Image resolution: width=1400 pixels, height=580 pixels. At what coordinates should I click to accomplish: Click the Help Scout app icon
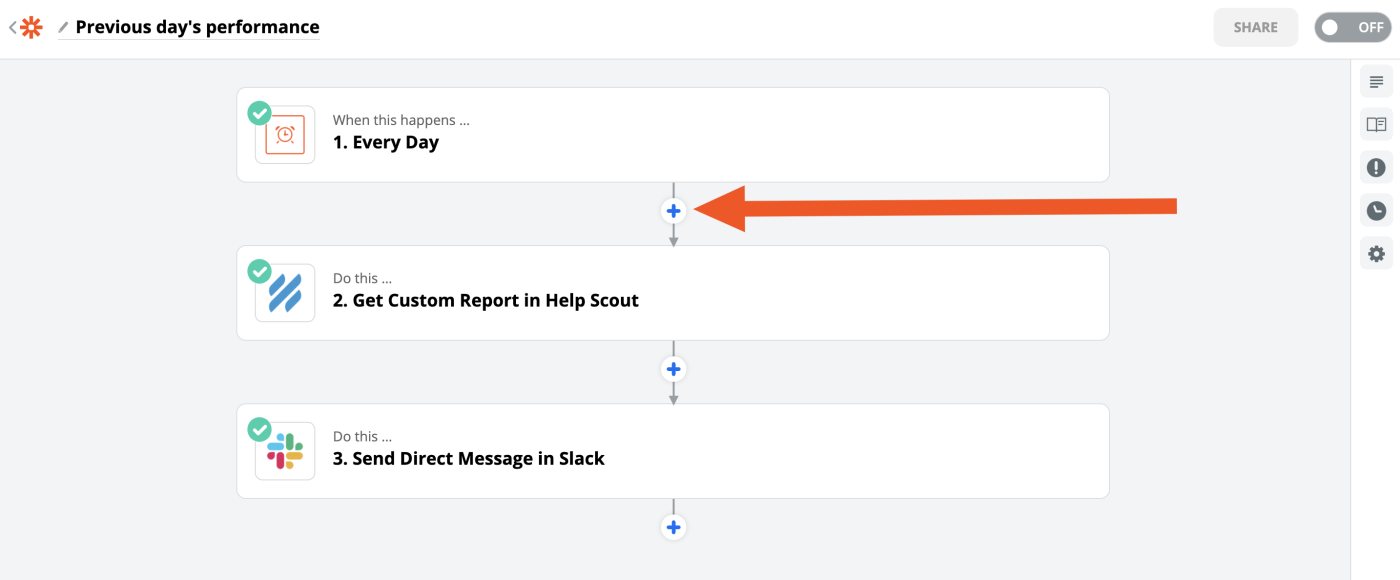pos(285,293)
